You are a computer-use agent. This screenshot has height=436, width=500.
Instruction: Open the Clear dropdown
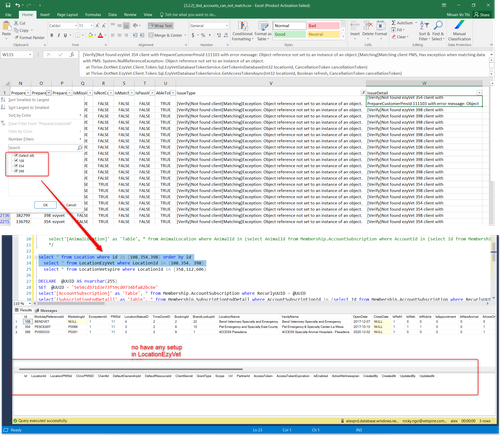tap(399, 37)
